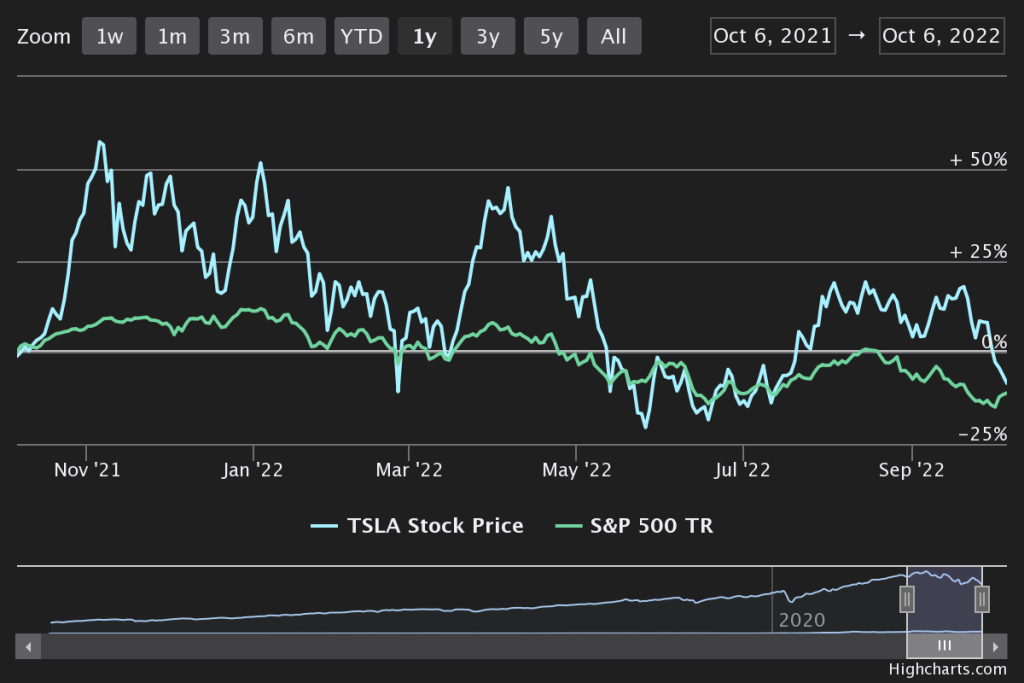Show All available data range

[x=614, y=37]
